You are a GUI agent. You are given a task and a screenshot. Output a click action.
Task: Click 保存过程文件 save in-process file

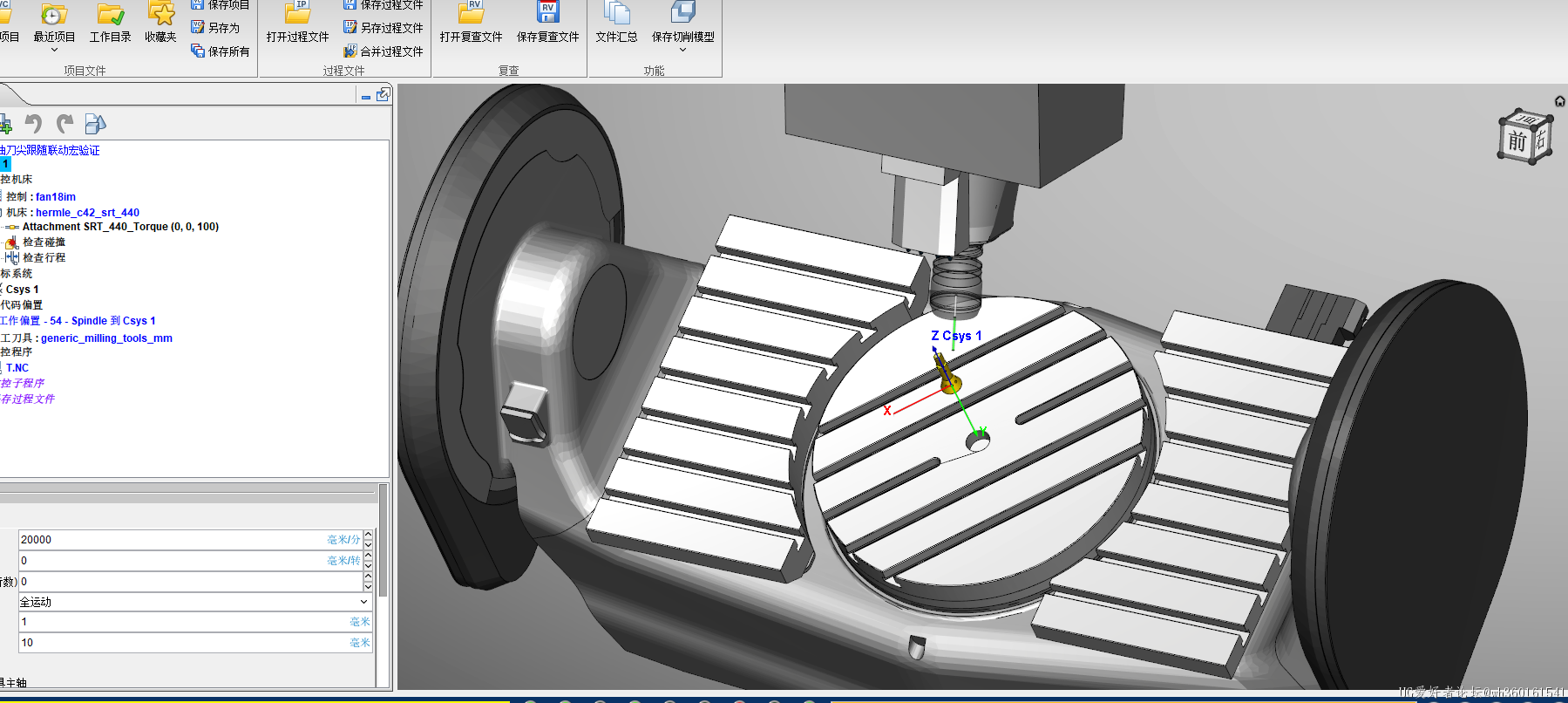click(x=384, y=4)
